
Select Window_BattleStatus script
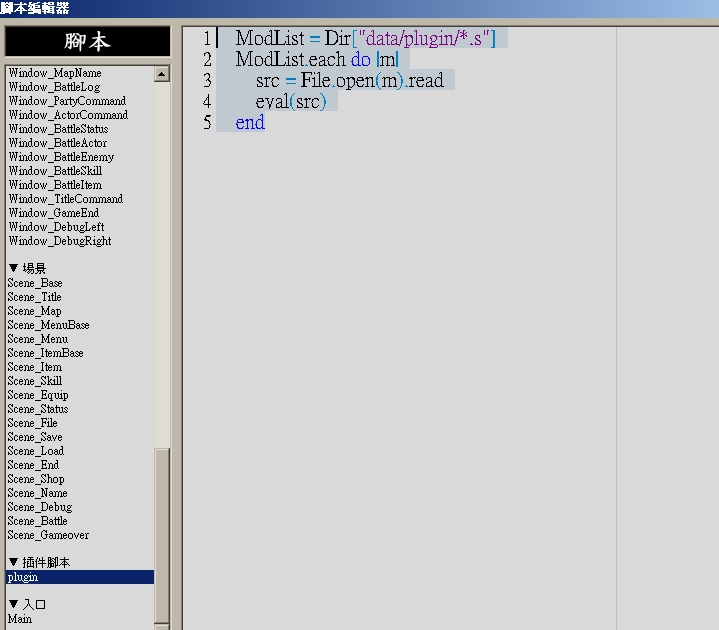point(58,129)
